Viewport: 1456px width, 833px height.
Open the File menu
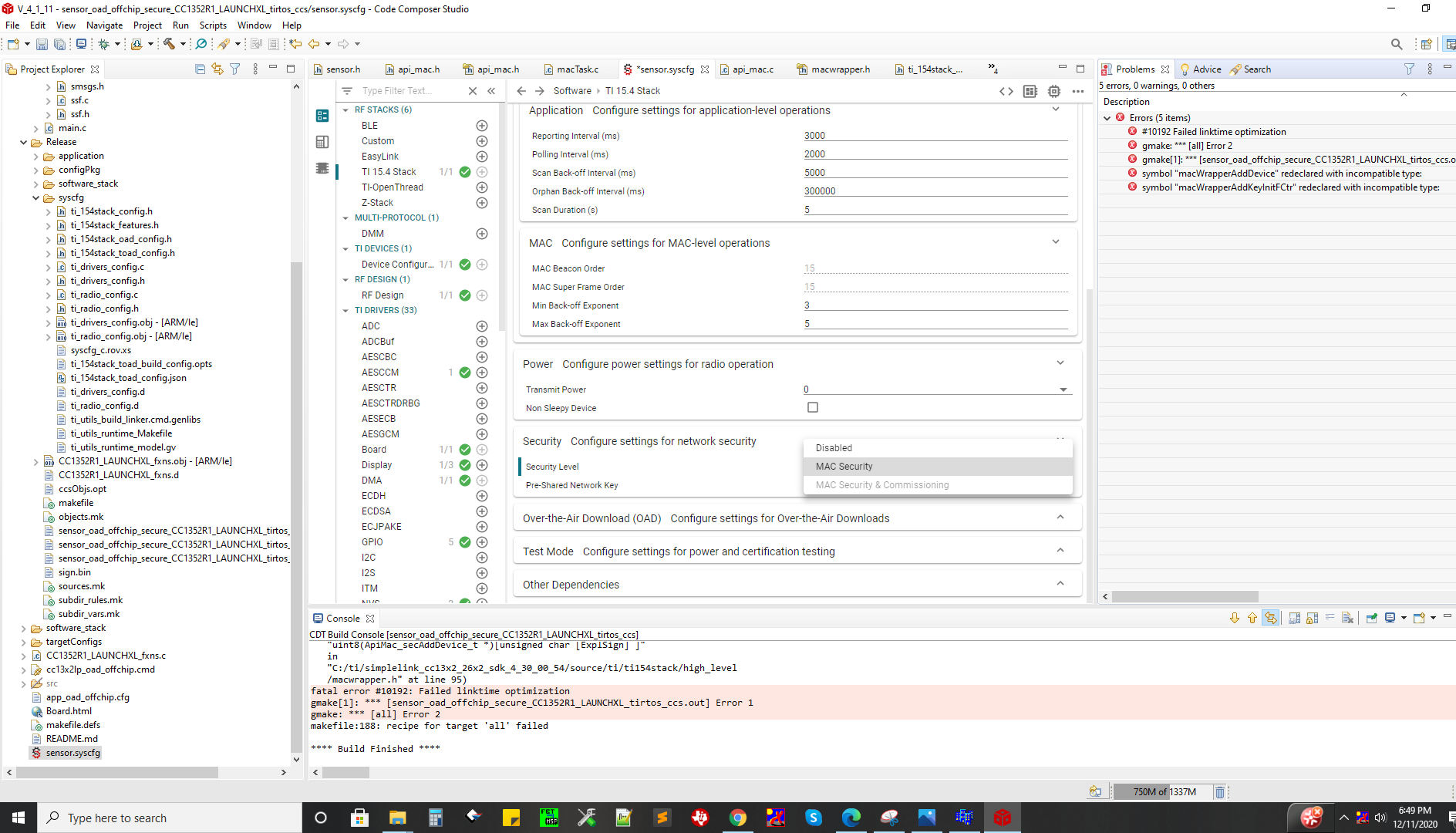click(x=12, y=25)
